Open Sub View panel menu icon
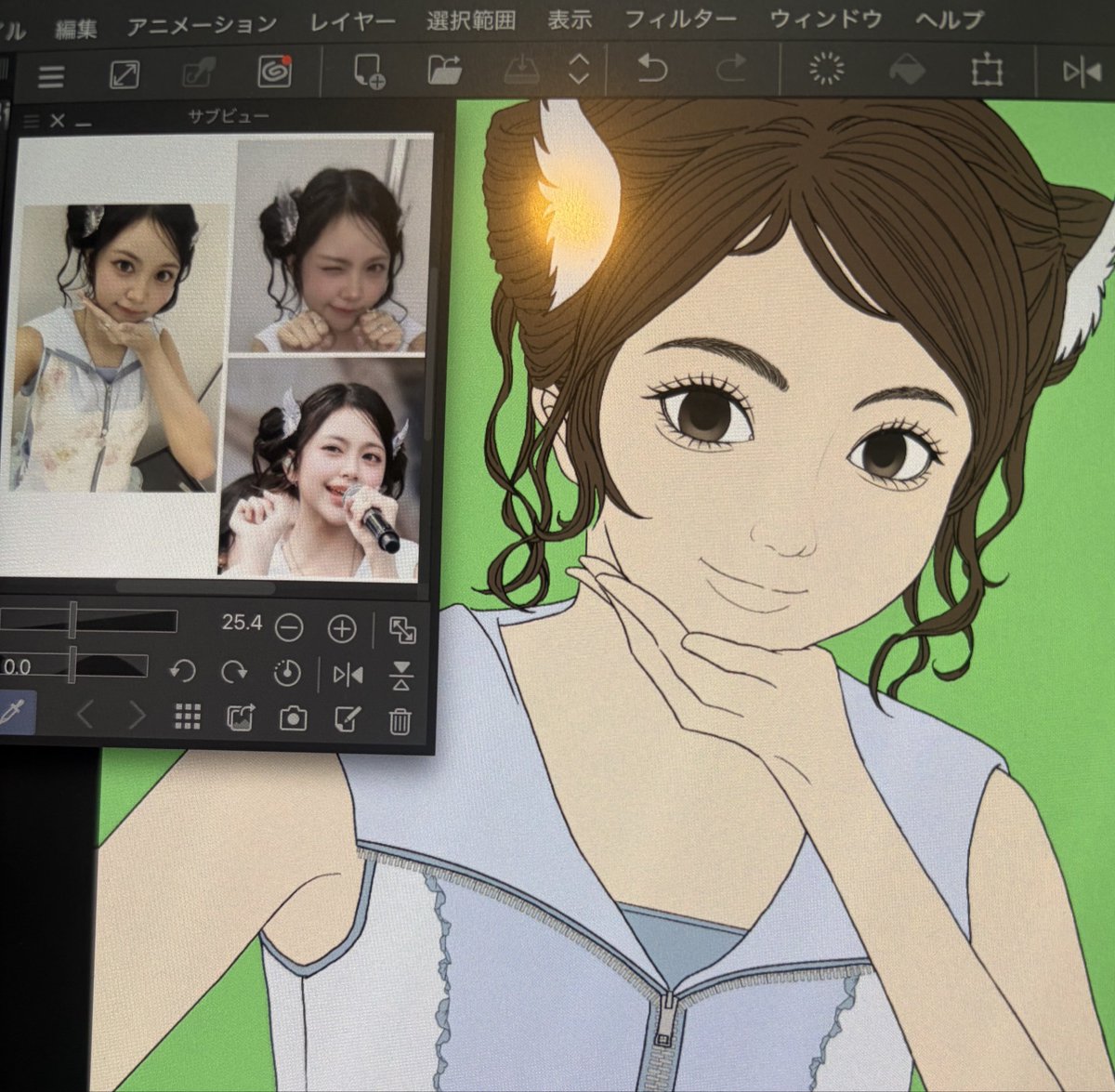The image size is (1115, 1092). click(x=31, y=121)
